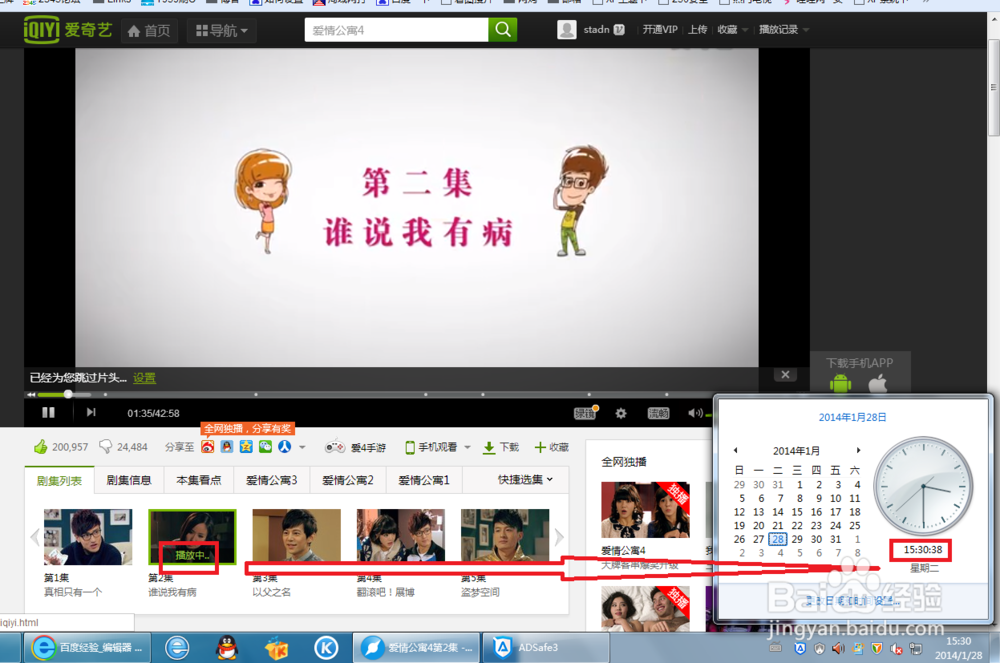The width and height of the screenshot is (1000, 663).
Task: Share to QQ penguin icon
Action: (x=227, y=447)
